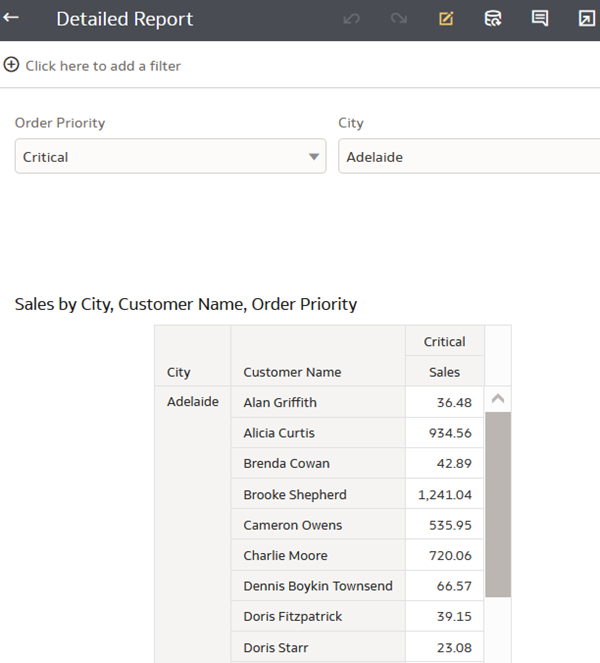The width and height of the screenshot is (600, 663).
Task: Click the Customer Name column header
Action: [318, 356]
